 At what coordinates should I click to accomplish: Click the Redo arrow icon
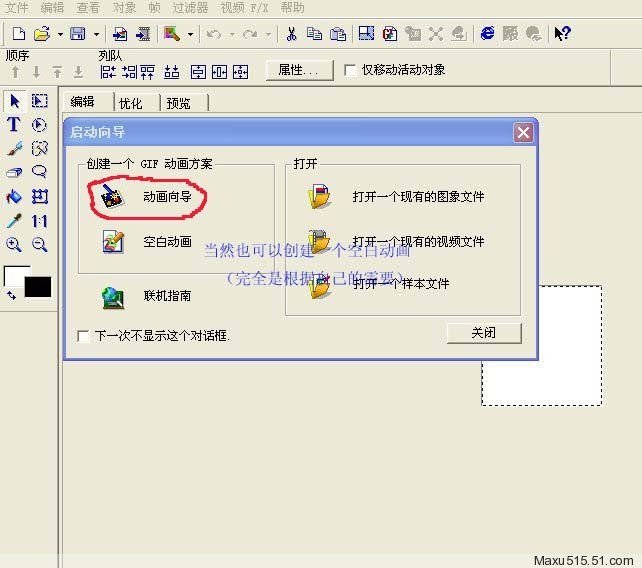point(250,34)
